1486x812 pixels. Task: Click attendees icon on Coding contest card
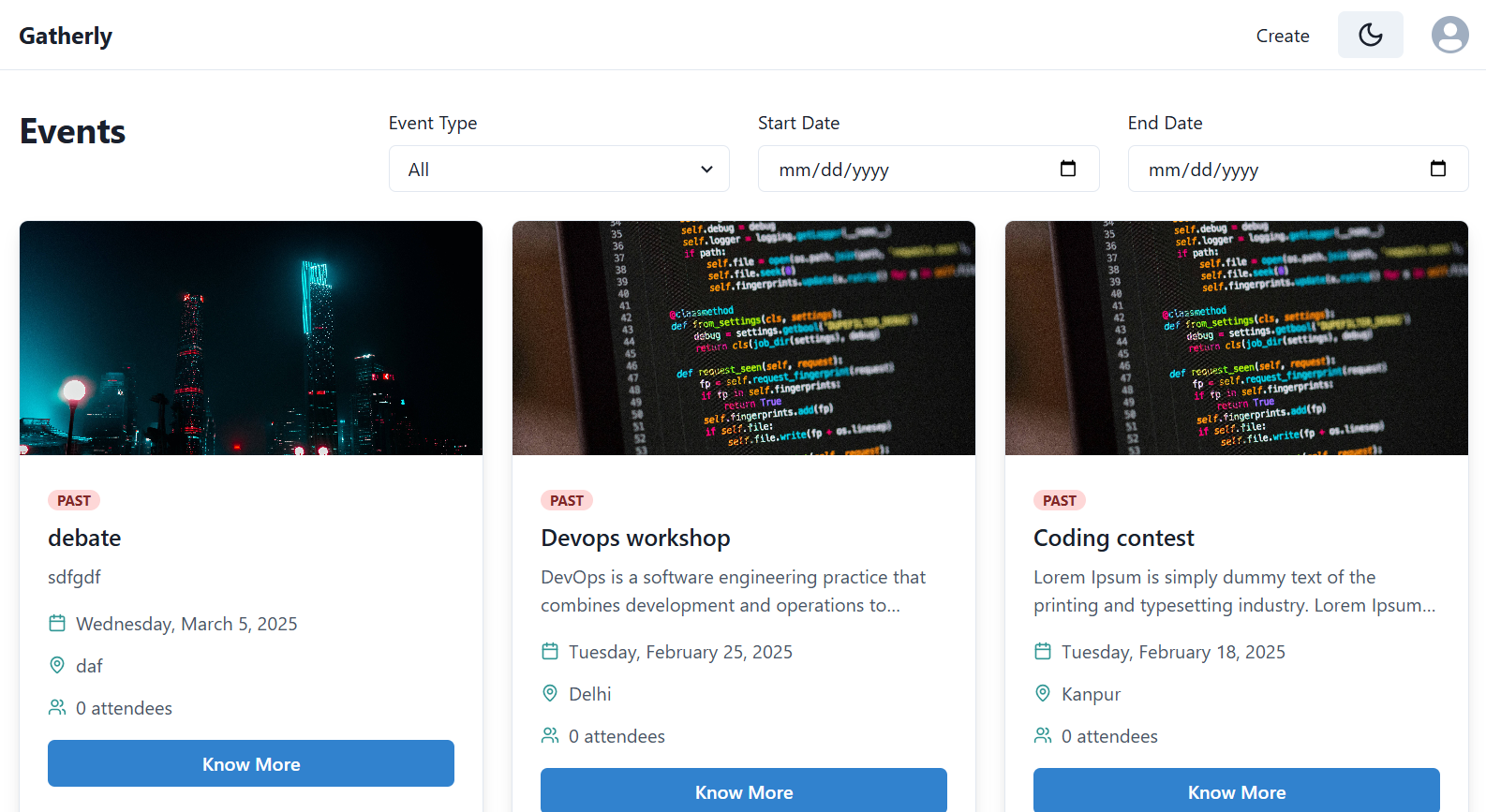[1043, 736]
